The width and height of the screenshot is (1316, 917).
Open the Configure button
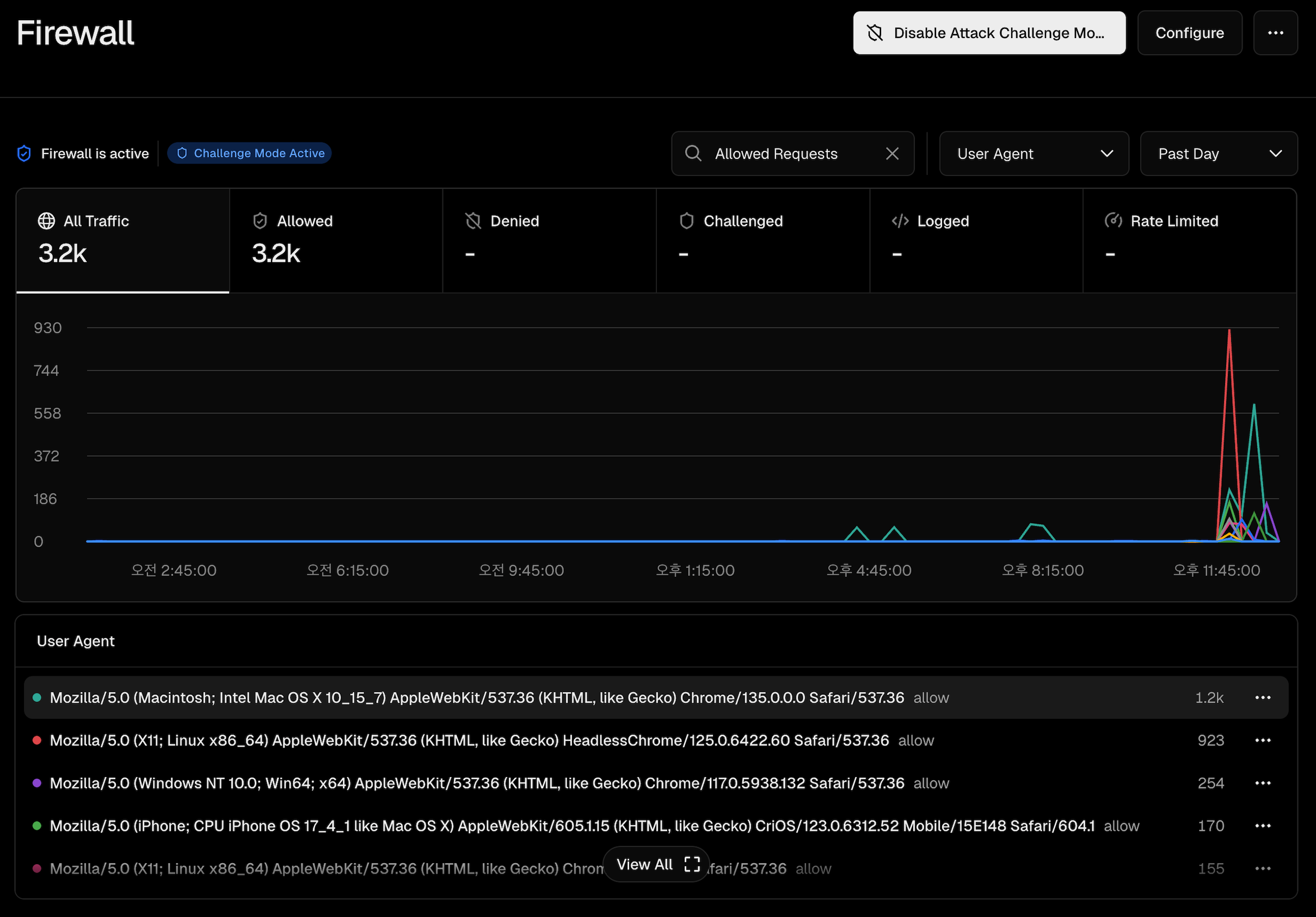coord(1189,33)
